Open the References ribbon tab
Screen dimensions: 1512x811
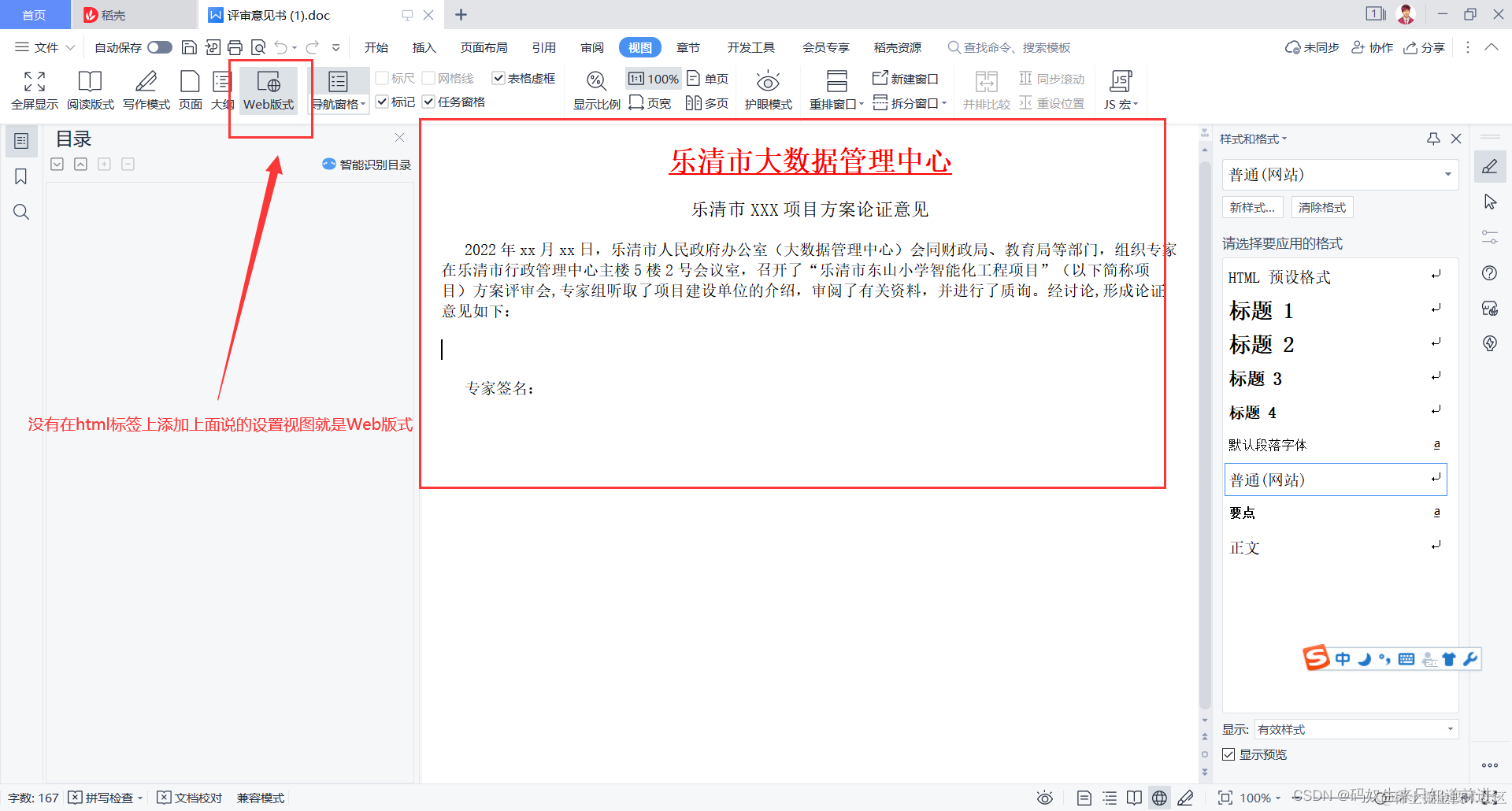[x=543, y=47]
